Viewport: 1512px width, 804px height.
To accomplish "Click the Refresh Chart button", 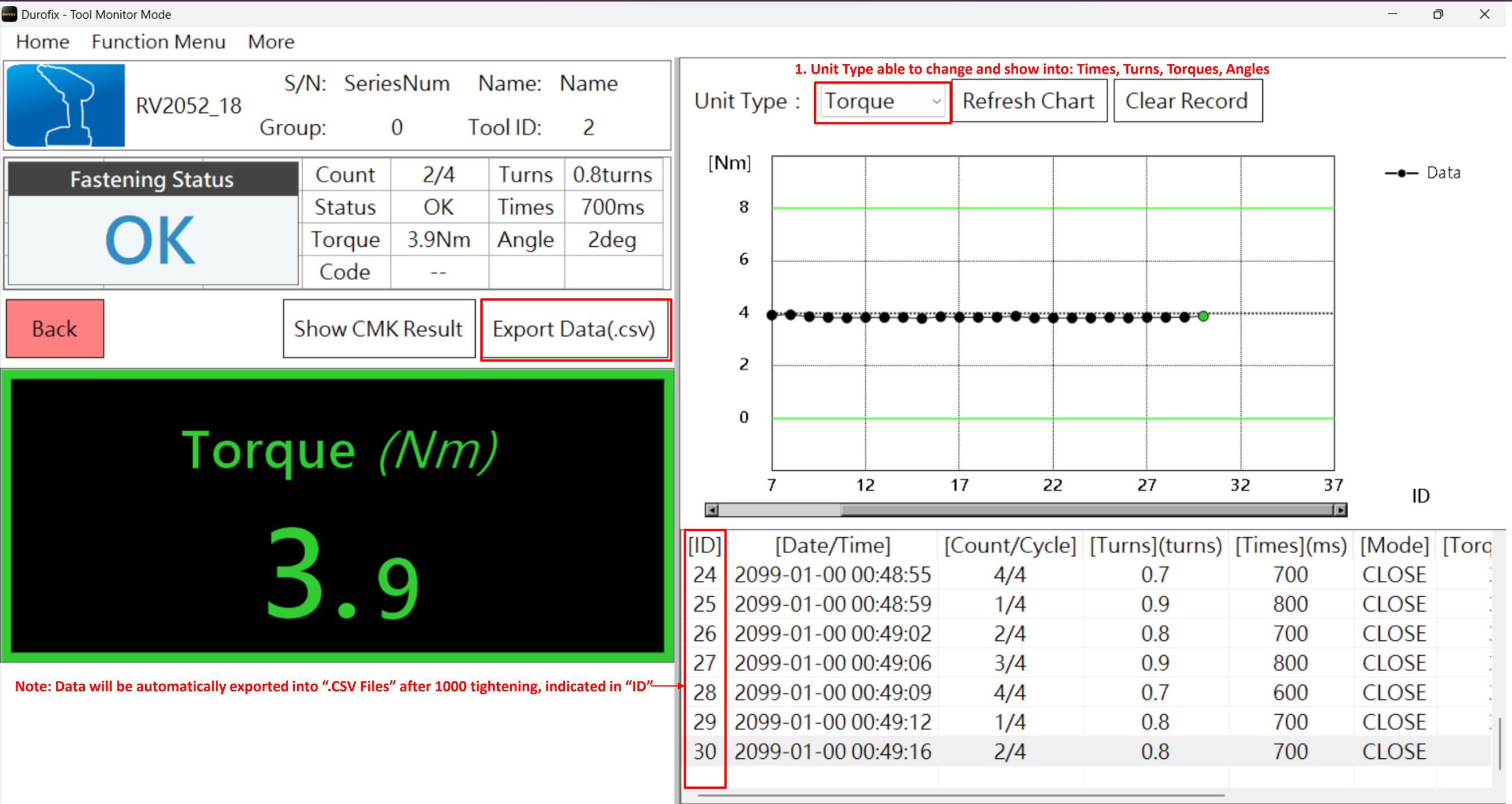I will (x=1028, y=102).
